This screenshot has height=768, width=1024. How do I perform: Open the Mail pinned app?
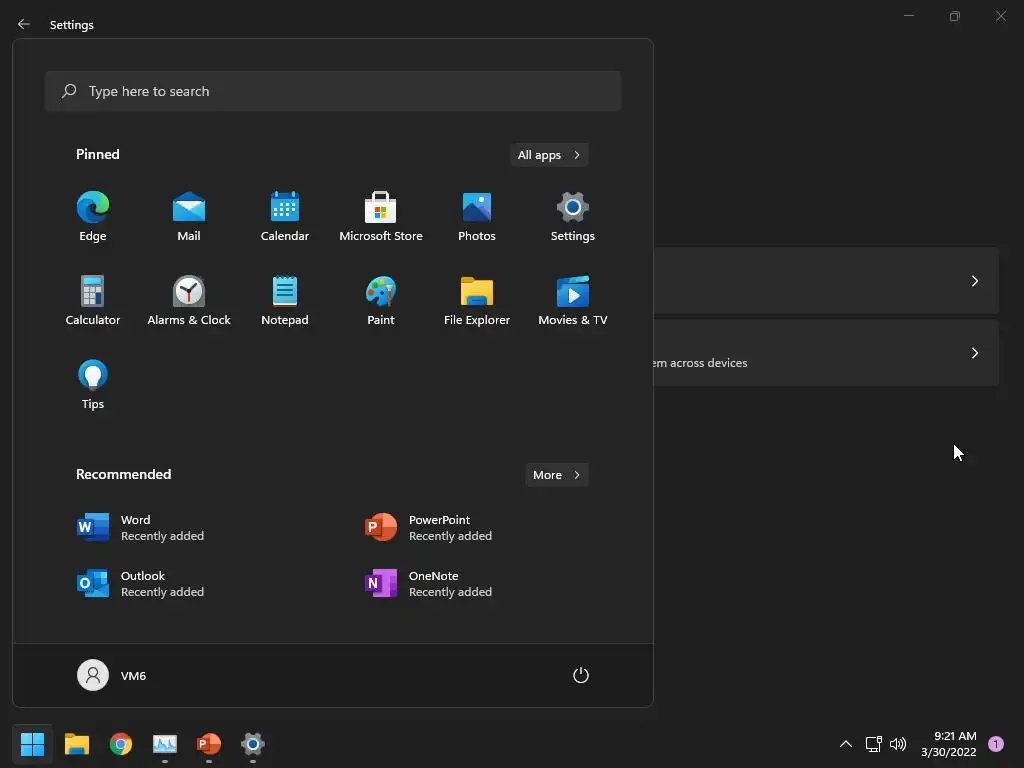point(189,217)
